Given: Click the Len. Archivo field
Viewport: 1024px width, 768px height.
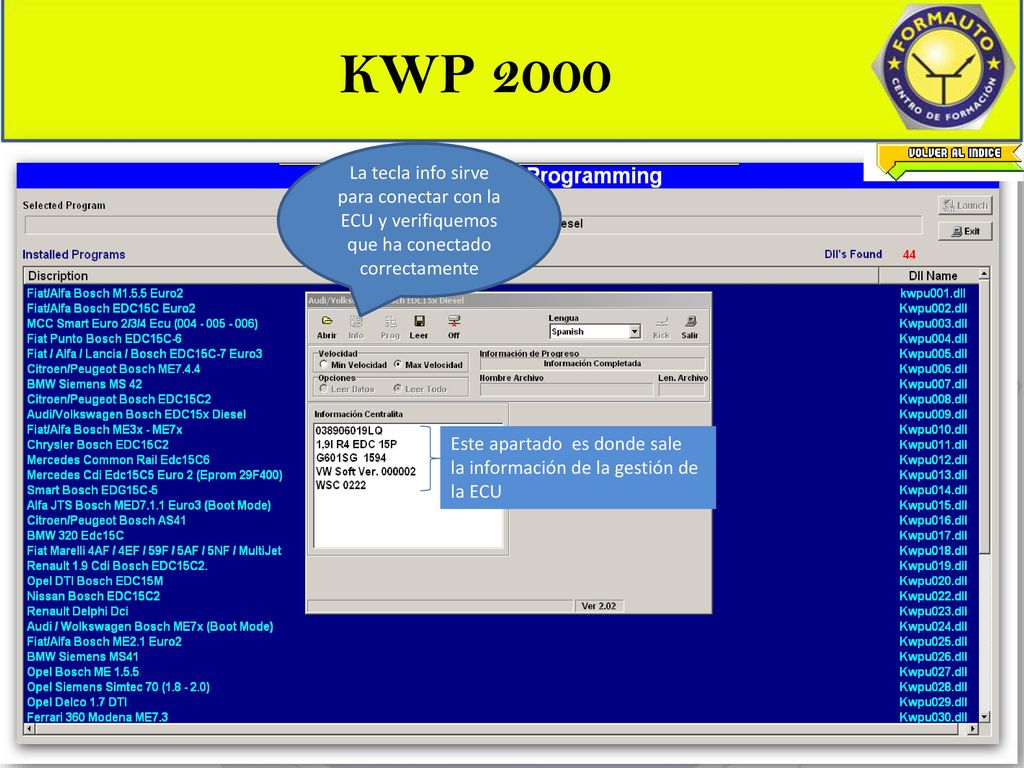Looking at the screenshot, I should pos(682,390).
